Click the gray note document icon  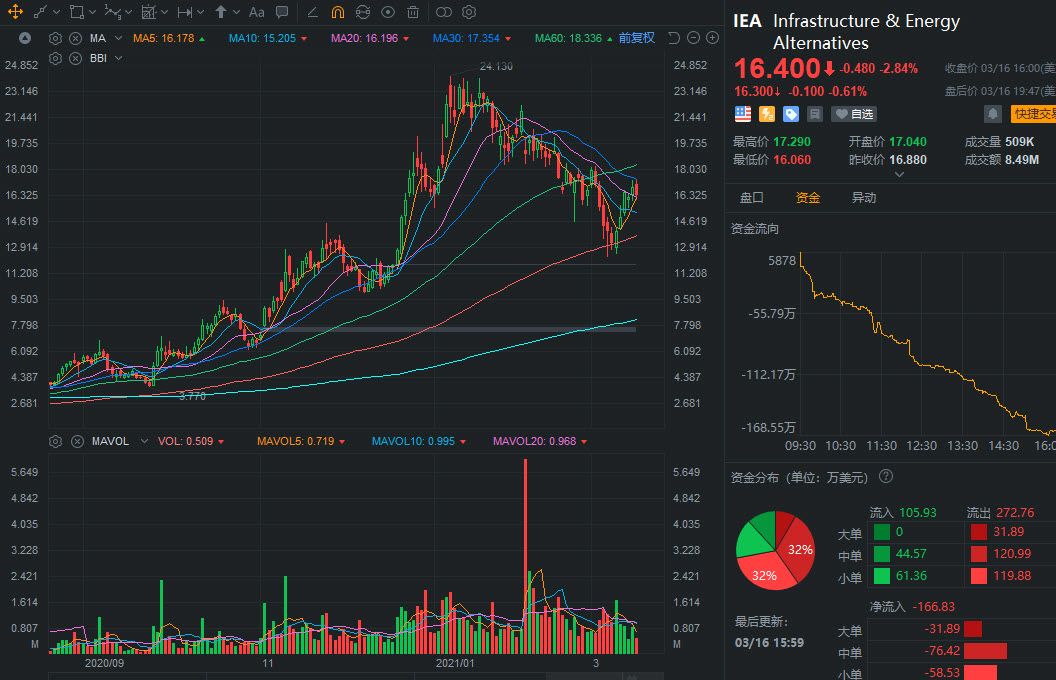815,114
